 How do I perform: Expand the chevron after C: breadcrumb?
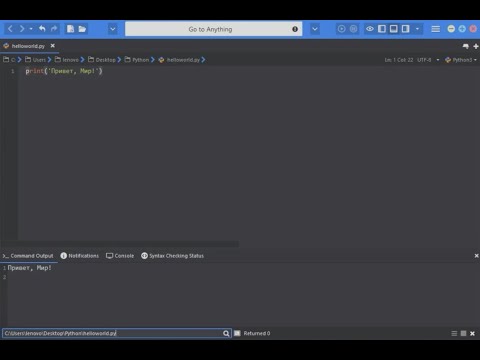click(x=19, y=60)
